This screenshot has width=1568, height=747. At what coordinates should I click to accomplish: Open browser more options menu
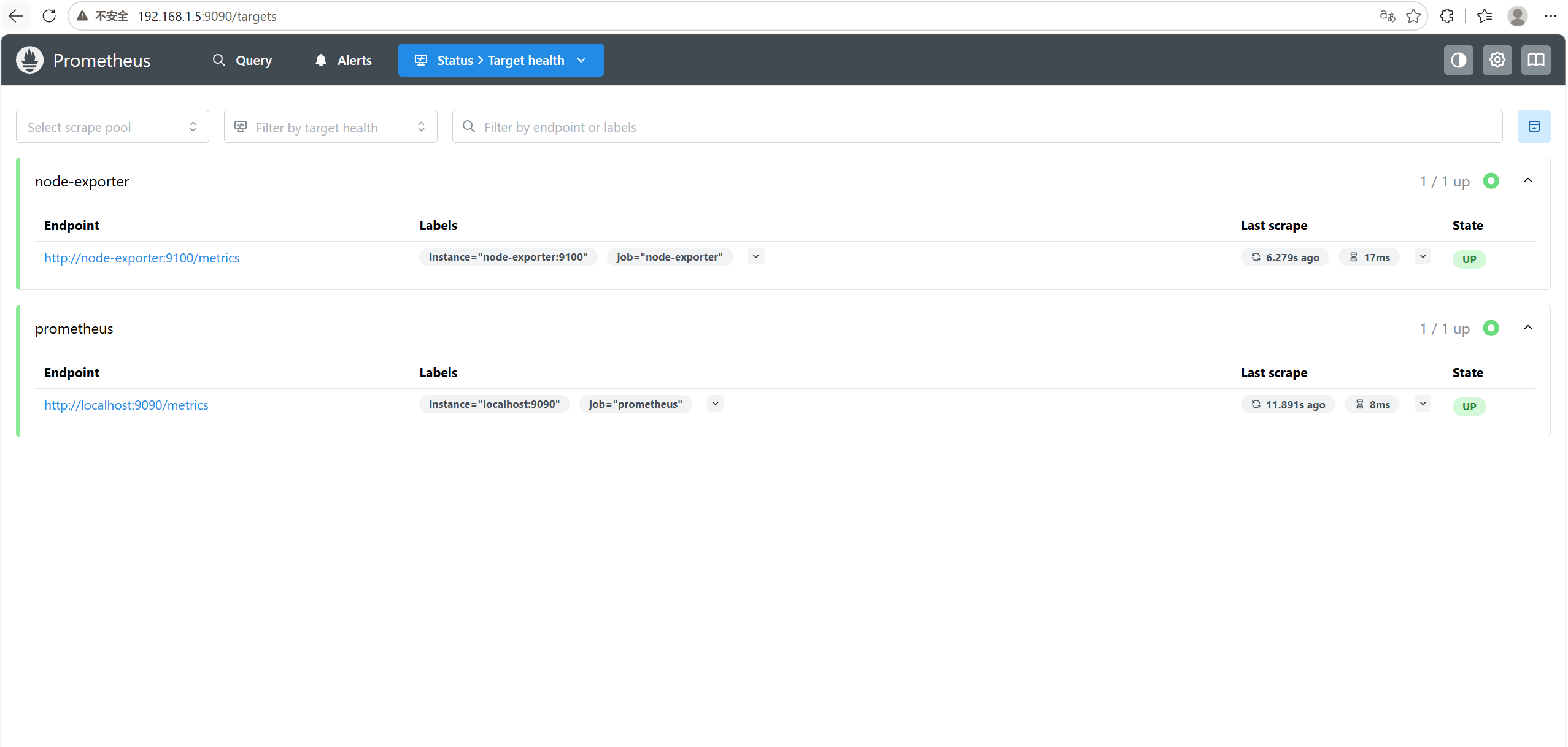(1550, 16)
